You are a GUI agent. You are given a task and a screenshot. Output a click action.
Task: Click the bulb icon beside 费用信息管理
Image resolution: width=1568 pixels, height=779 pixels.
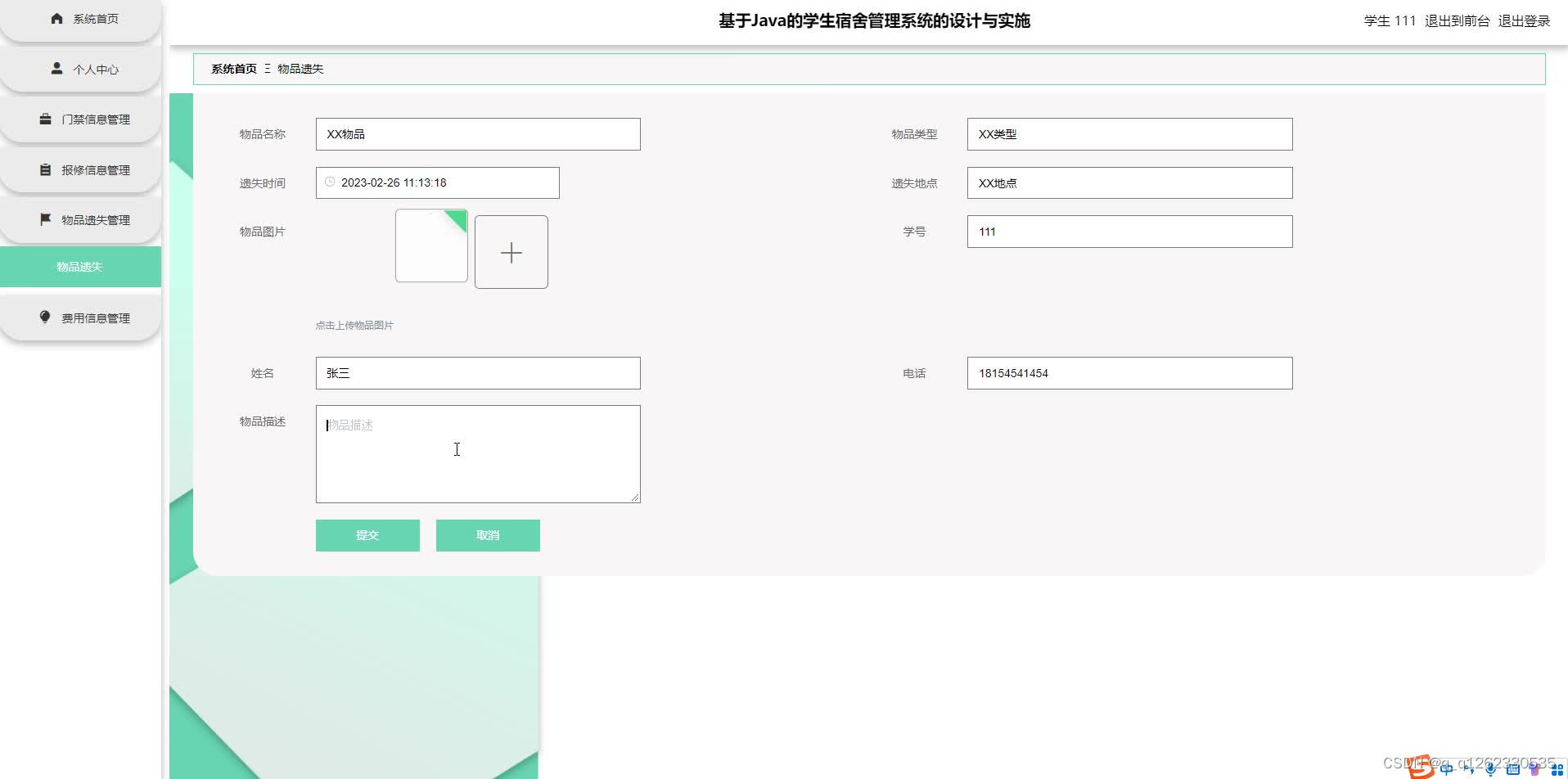click(46, 317)
